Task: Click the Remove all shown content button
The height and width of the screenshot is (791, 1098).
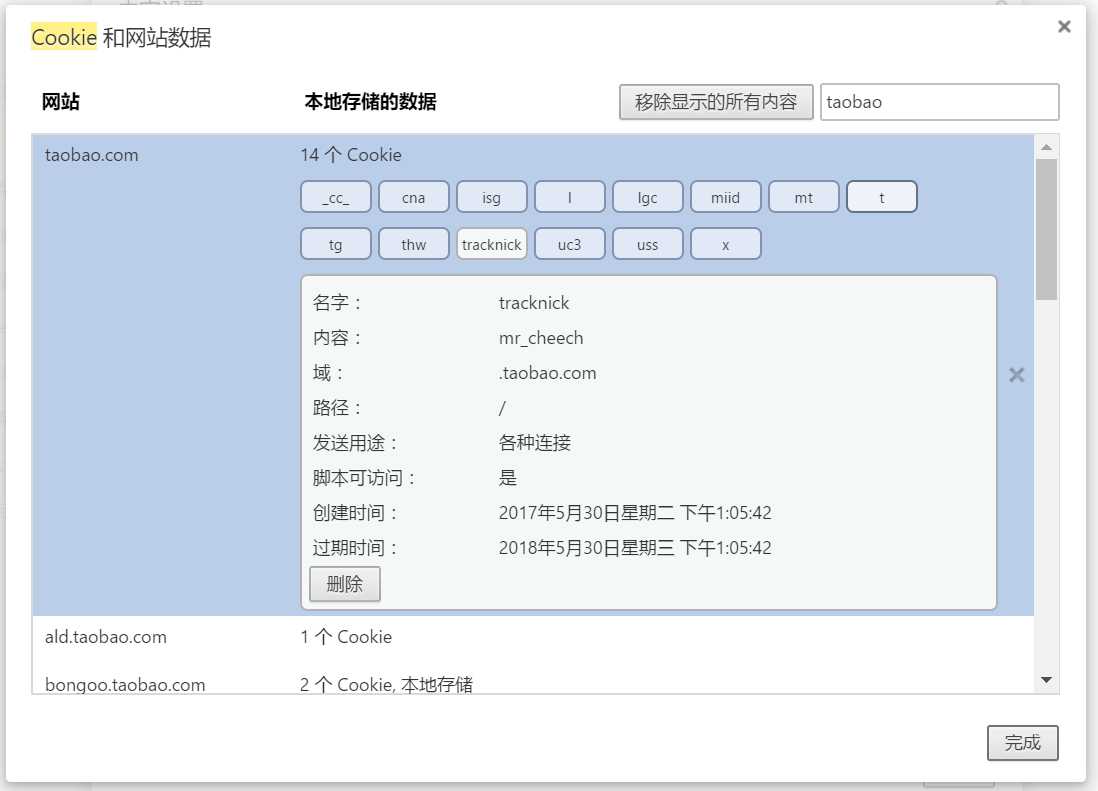Action: click(716, 102)
